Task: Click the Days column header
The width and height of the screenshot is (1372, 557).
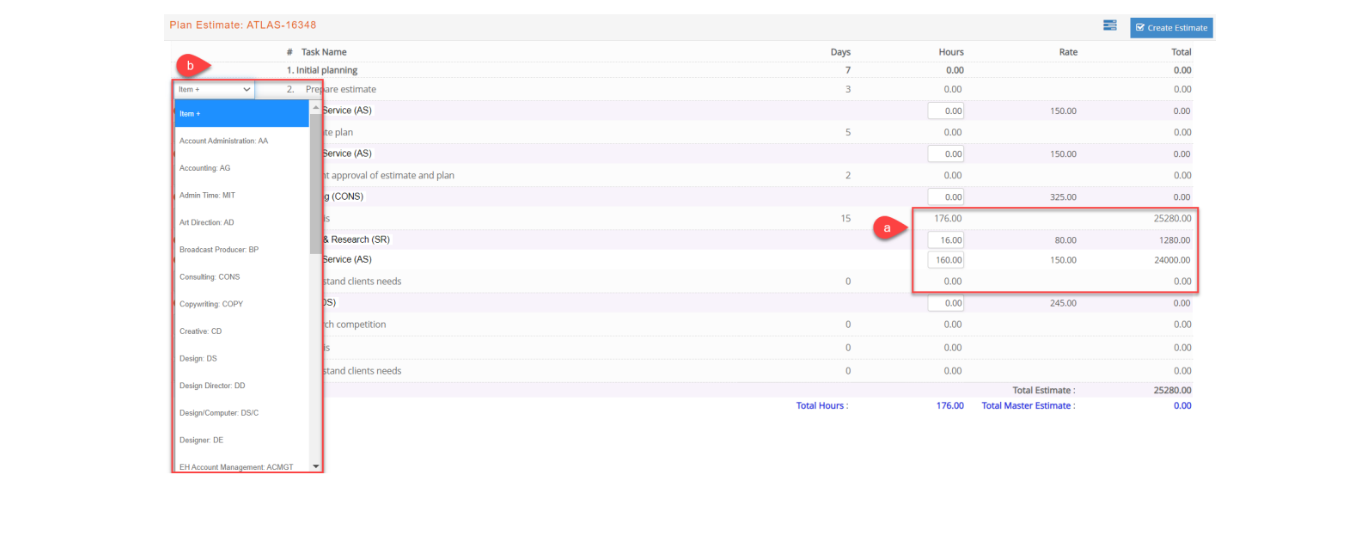Action: click(x=841, y=52)
